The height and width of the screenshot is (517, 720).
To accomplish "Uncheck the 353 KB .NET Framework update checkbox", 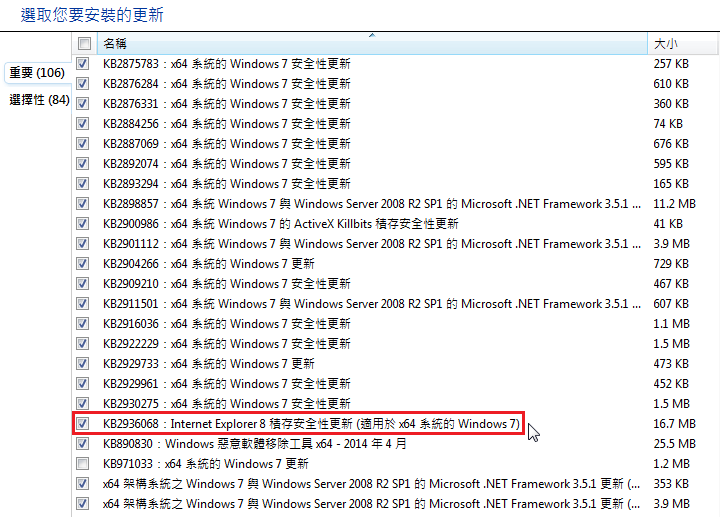I will (x=83, y=483).
